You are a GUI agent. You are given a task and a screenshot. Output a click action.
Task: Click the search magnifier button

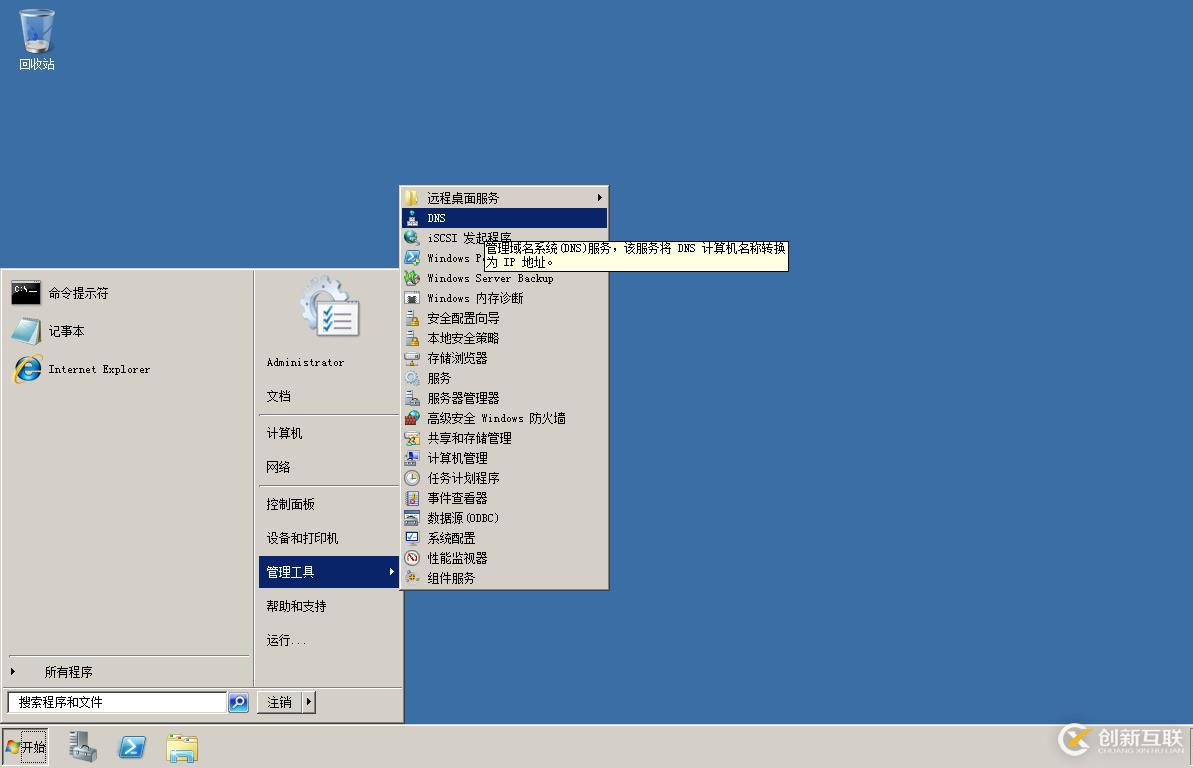point(238,702)
